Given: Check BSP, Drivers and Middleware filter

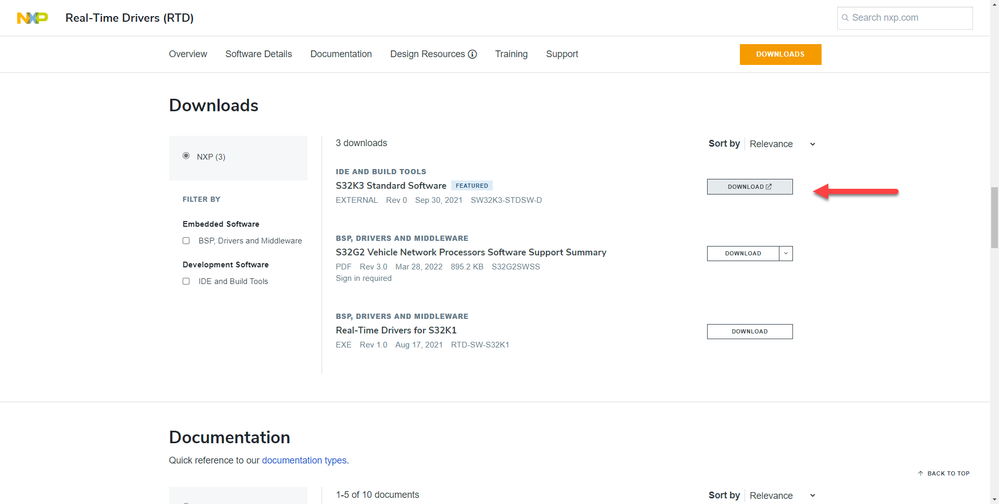Looking at the screenshot, I should [186, 241].
